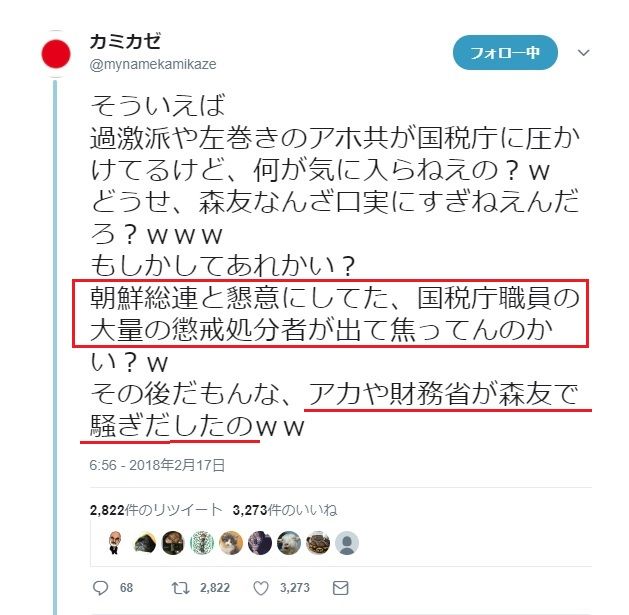The height and width of the screenshot is (615, 629).
Task: Open the default gray silhouette liker avatar
Action: tap(347, 543)
